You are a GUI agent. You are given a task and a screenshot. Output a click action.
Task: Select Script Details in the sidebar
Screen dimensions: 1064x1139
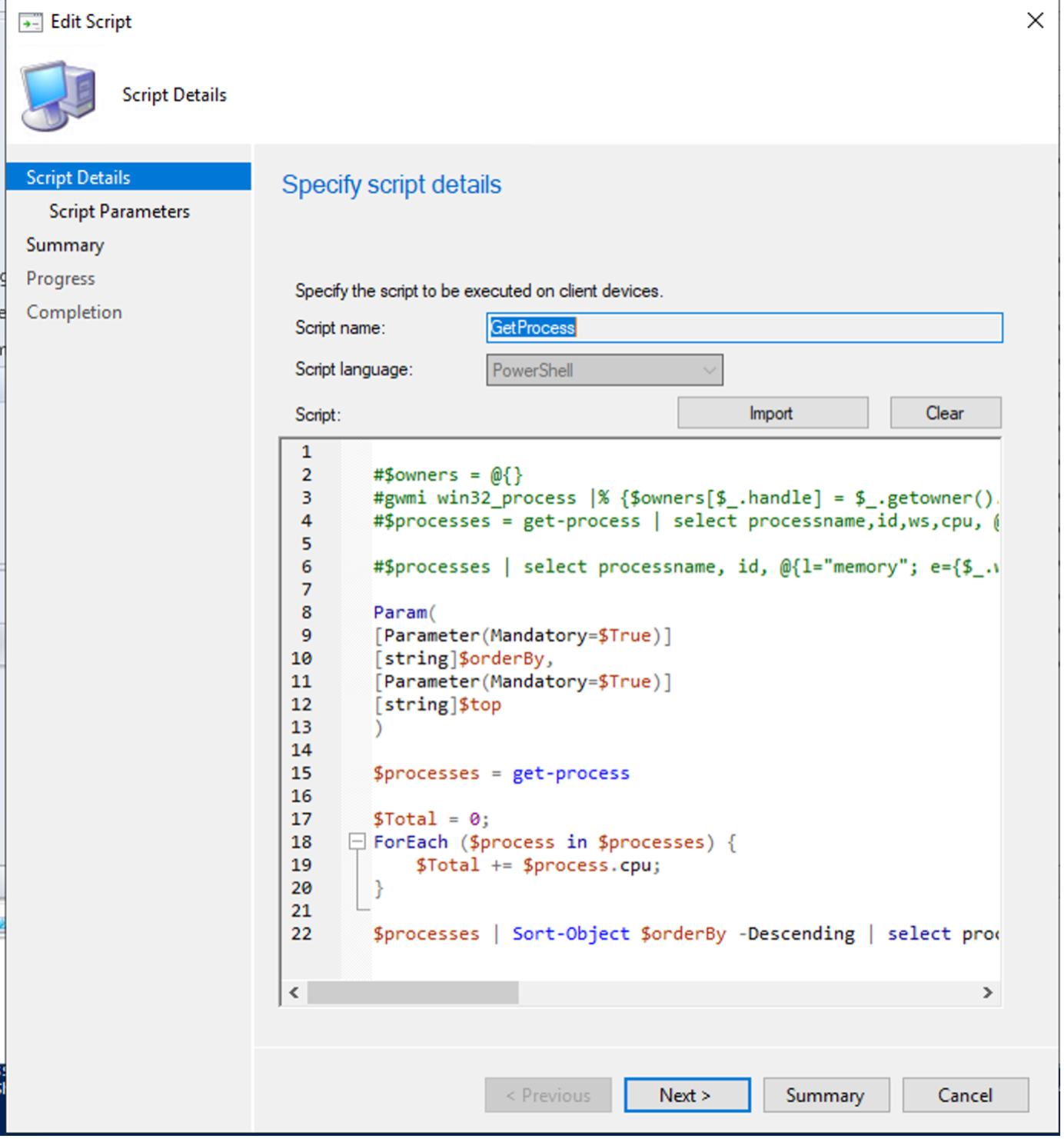point(128,178)
